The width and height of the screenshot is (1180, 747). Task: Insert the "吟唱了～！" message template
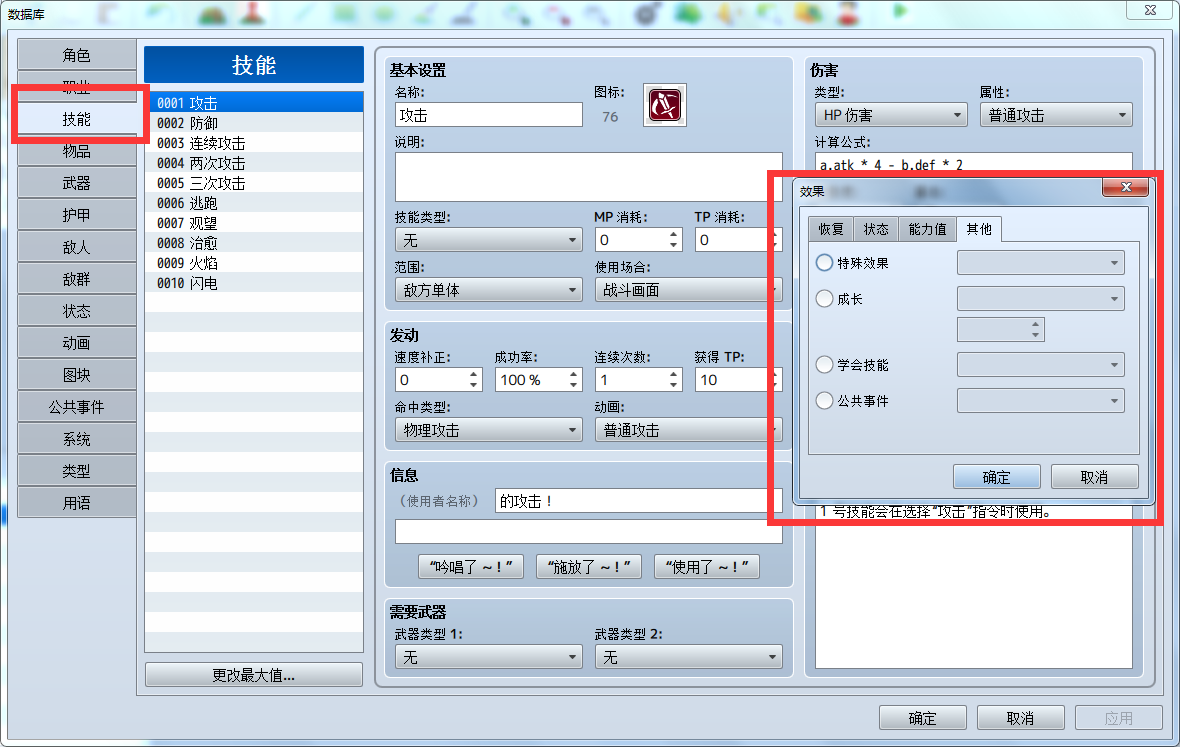[470, 566]
